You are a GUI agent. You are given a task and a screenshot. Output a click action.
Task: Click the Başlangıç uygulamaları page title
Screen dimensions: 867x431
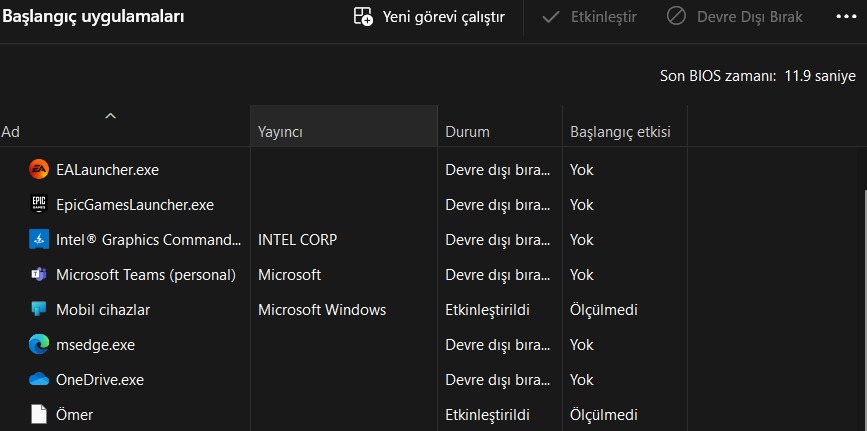93,17
